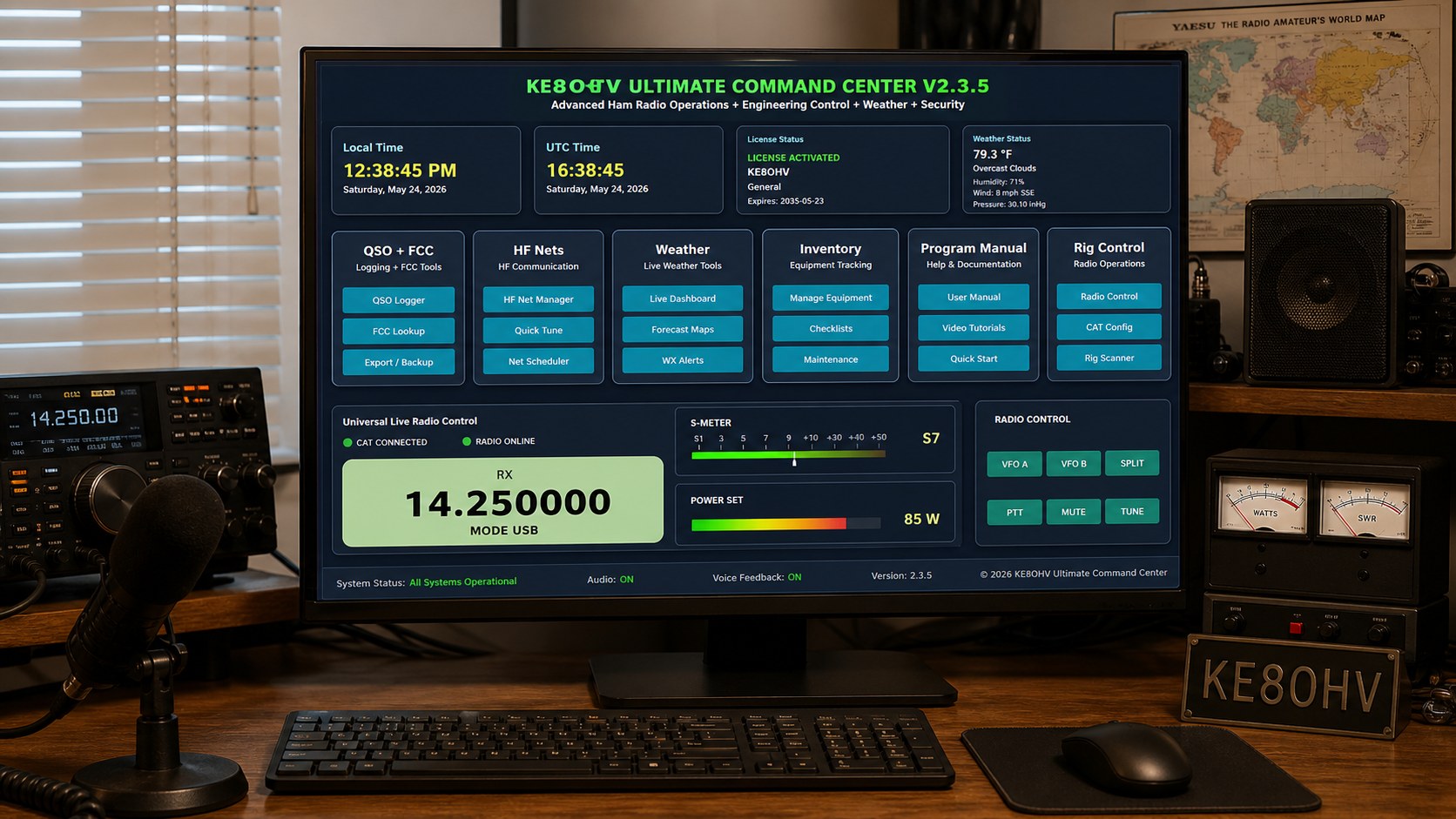
Task: Click the 85 W power value
Action: click(x=921, y=519)
